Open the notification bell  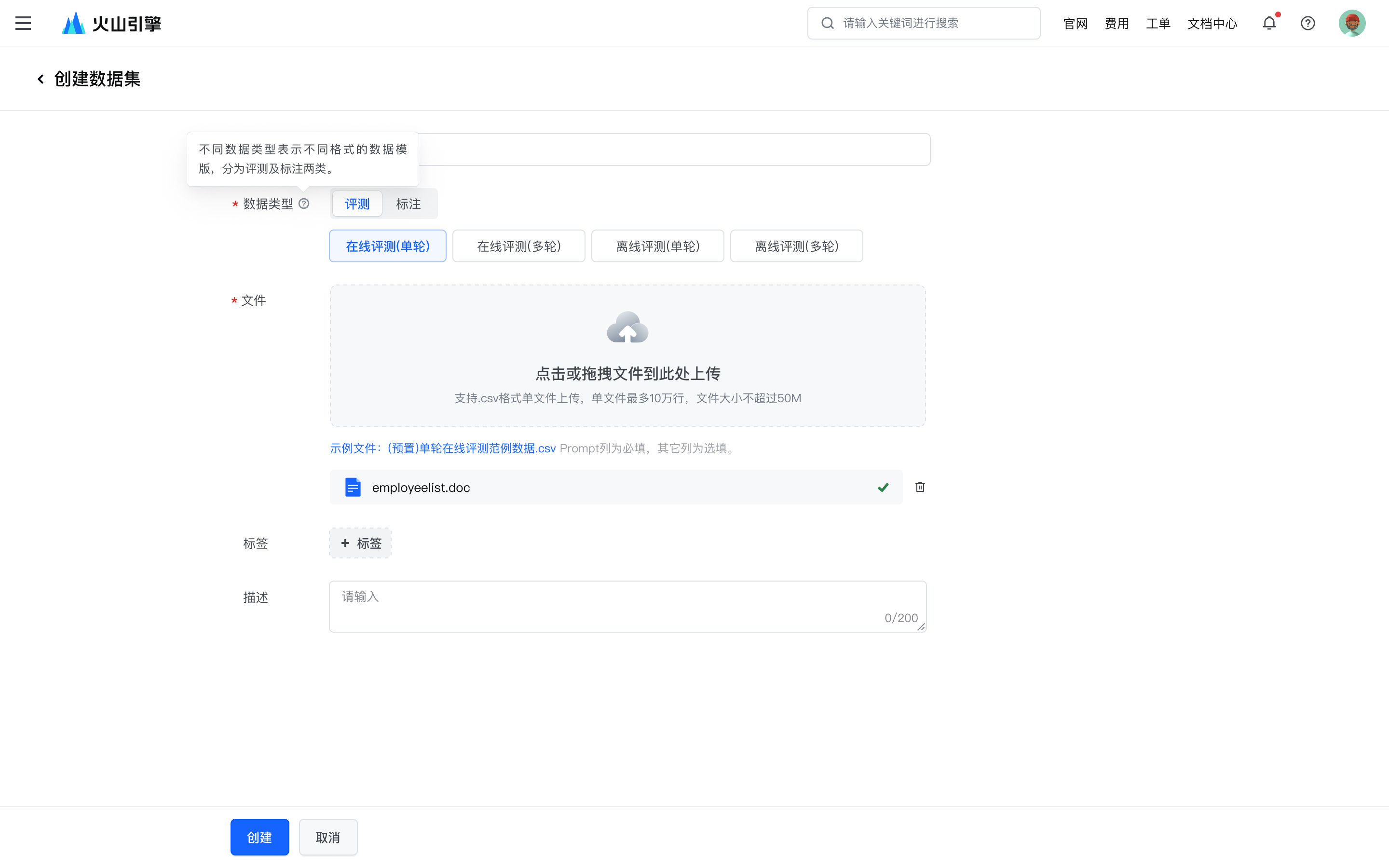[1269, 23]
